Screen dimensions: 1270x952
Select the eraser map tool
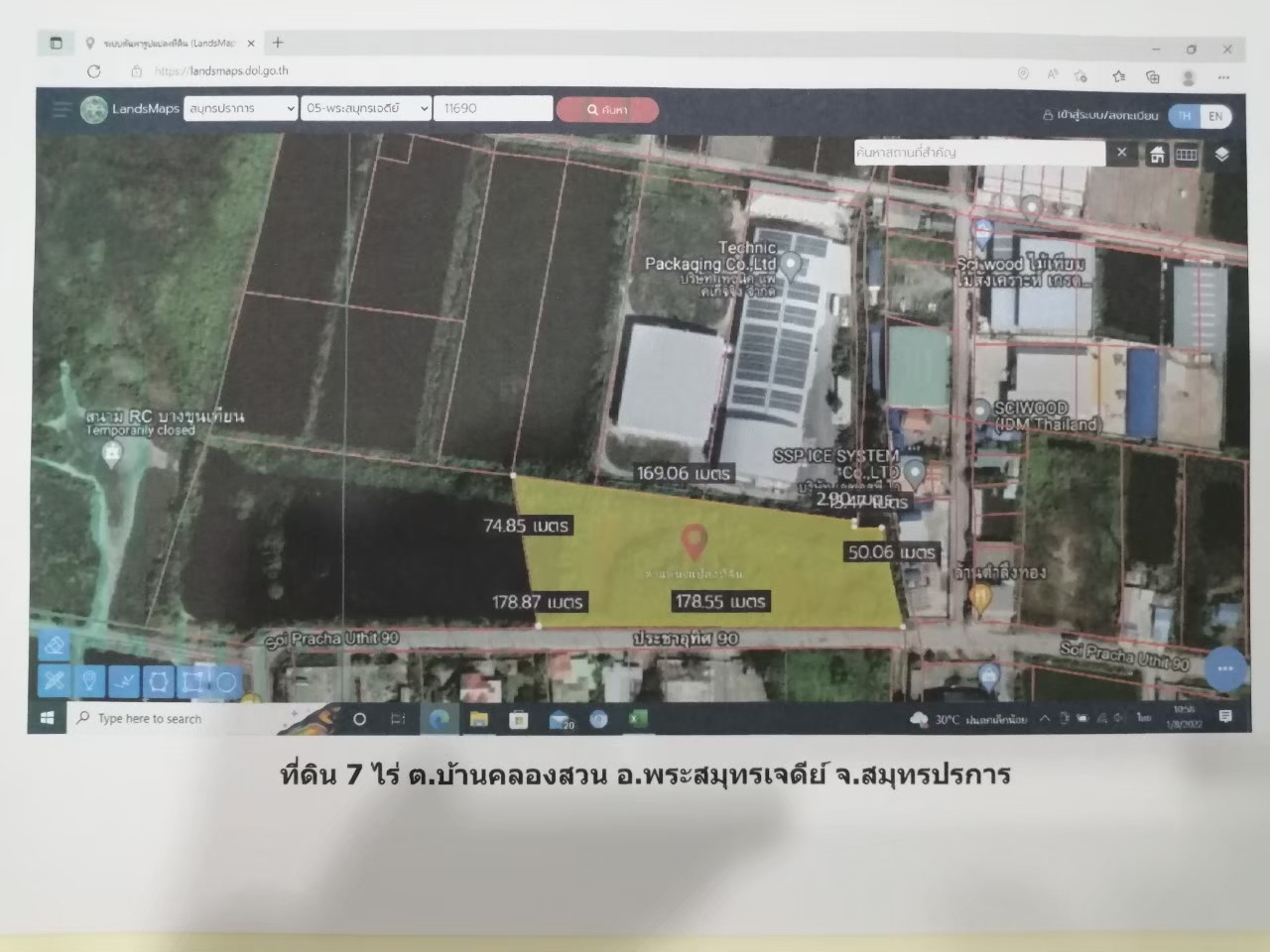coord(55,646)
